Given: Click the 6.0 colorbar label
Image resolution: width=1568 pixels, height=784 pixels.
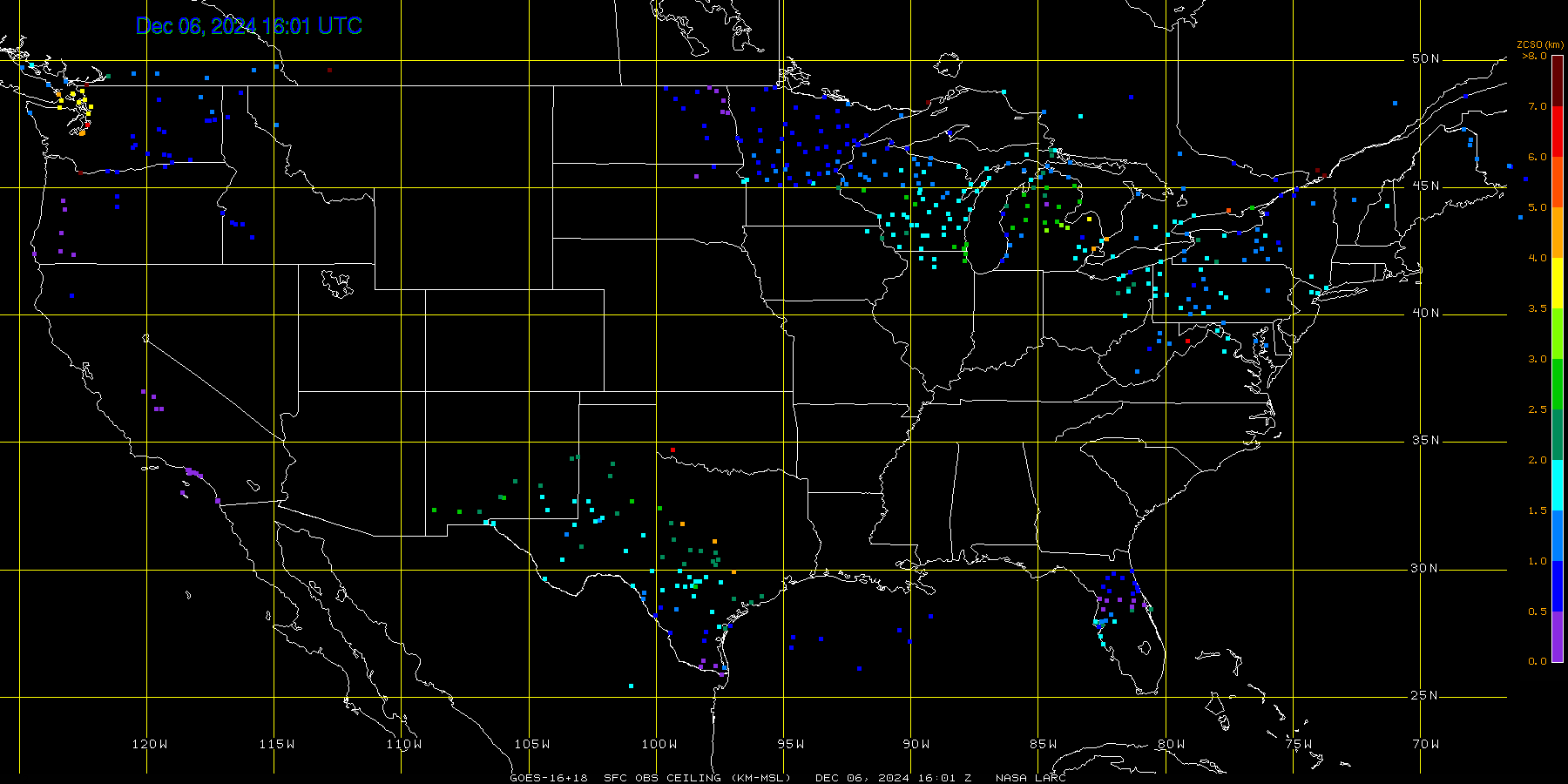Looking at the screenshot, I should [1538, 157].
